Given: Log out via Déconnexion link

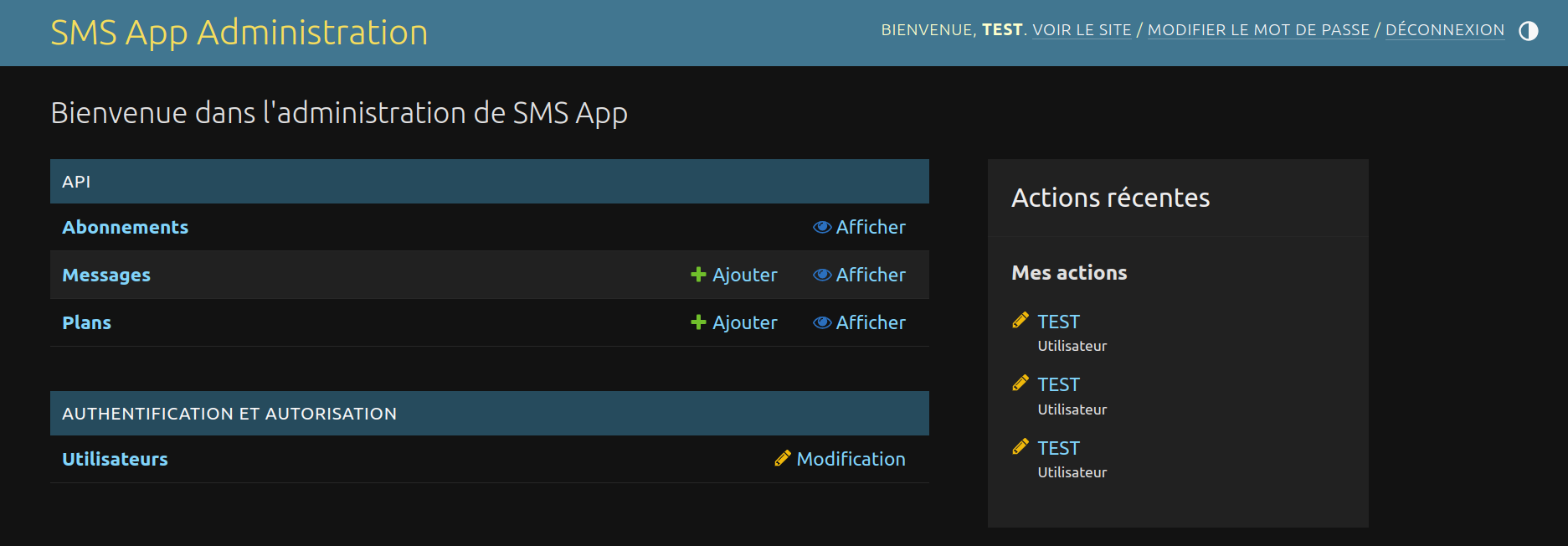Looking at the screenshot, I should pos(1444,30).
